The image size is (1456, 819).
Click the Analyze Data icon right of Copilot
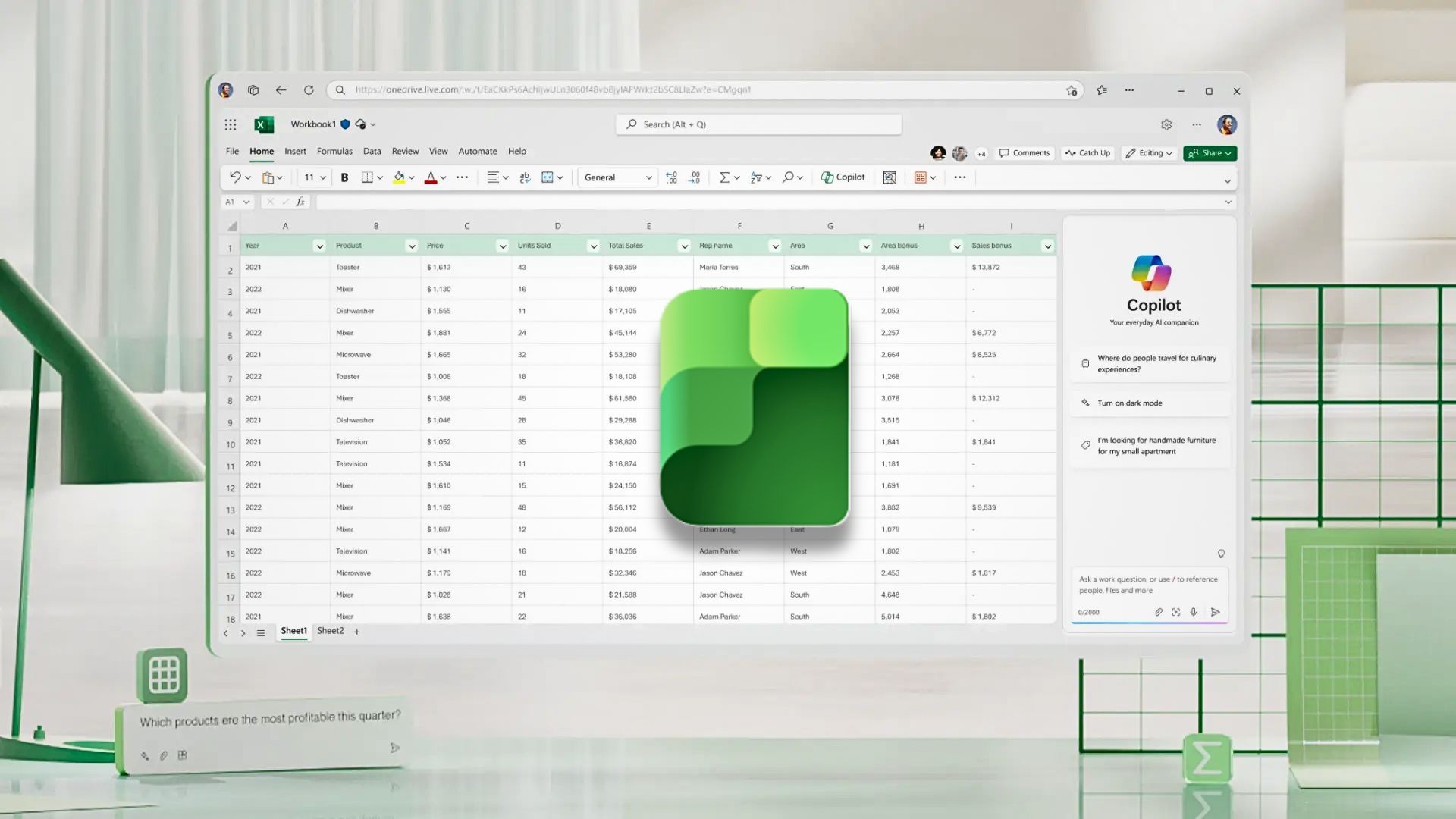(890, 177)
